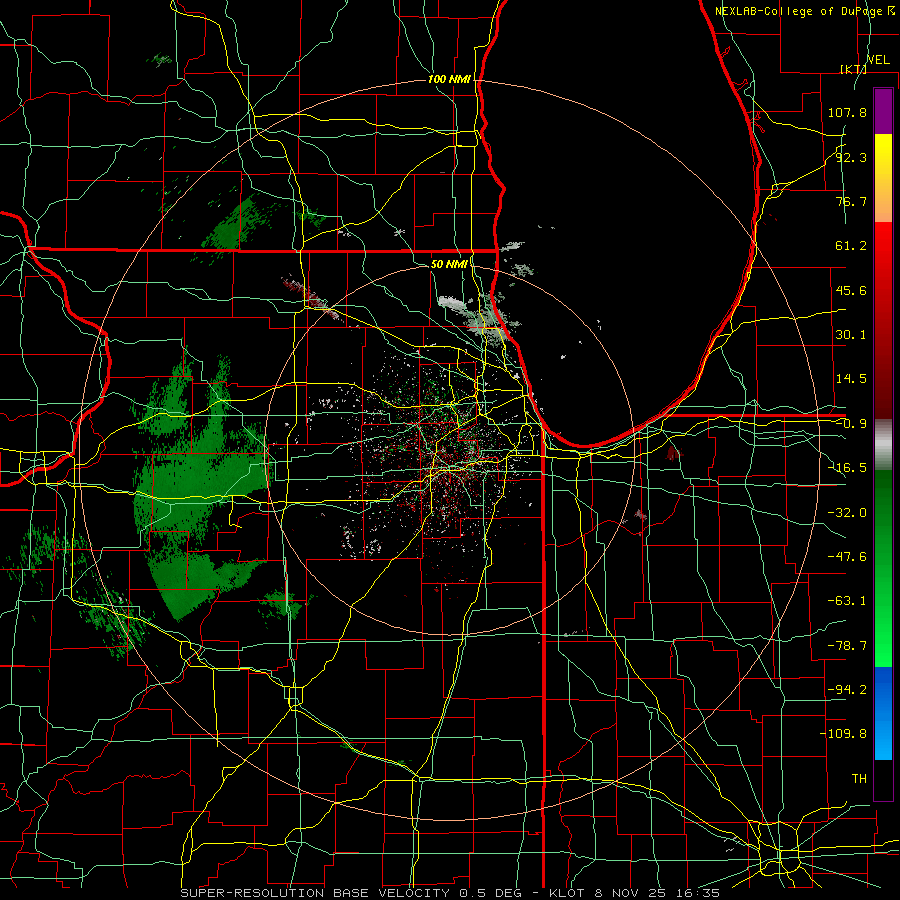This screenshot has height=900, width=900.
Task: Select the 14.5 legend value
Action: [851, 379]
